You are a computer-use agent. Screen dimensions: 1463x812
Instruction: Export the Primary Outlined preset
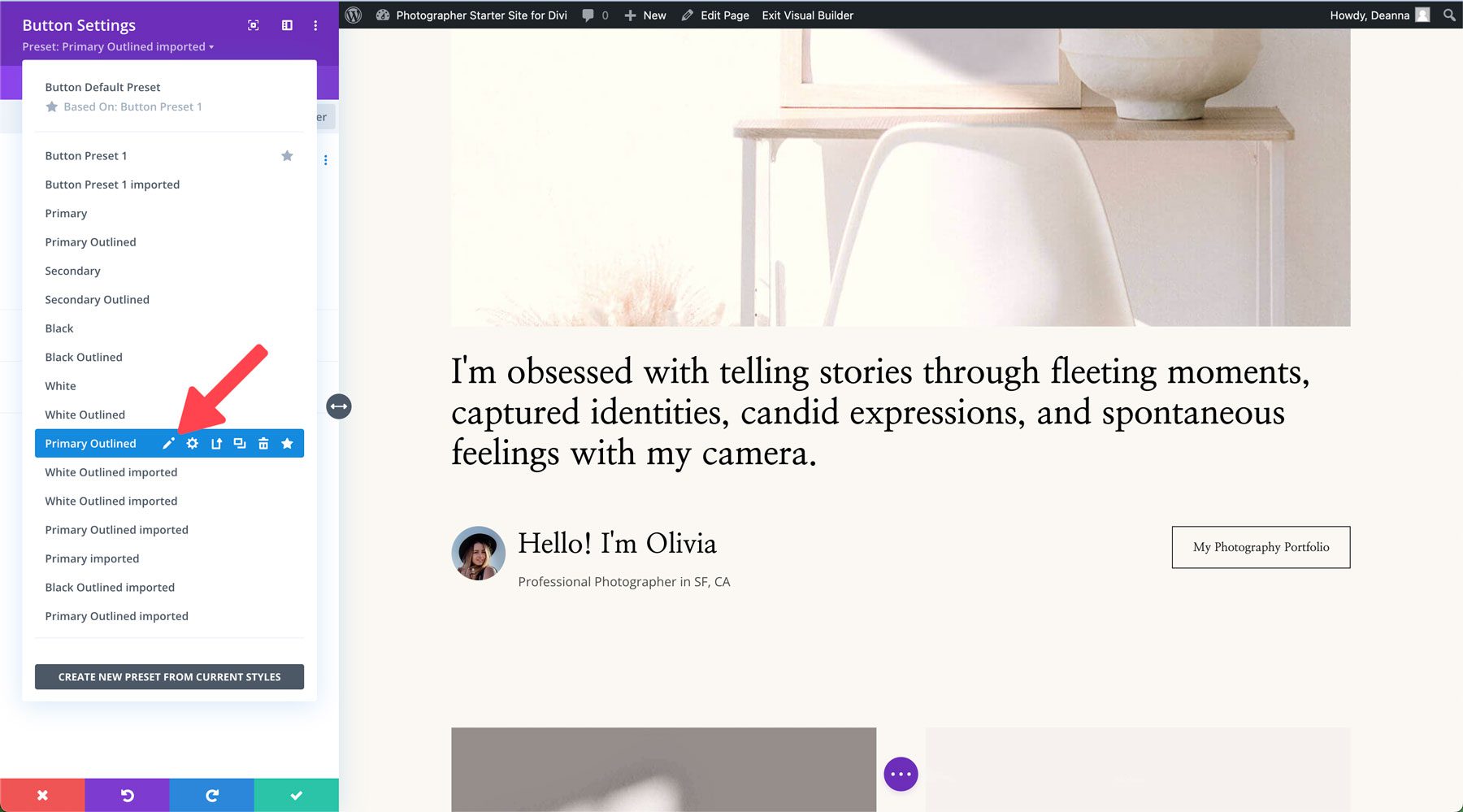point(215,443)
